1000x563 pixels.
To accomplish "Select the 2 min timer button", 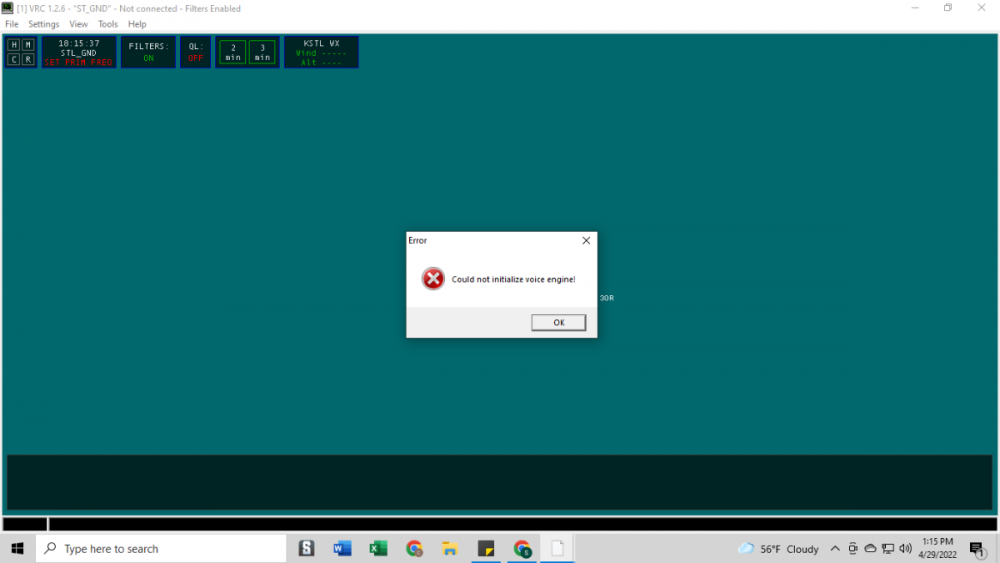I will [x=232, y=52].
